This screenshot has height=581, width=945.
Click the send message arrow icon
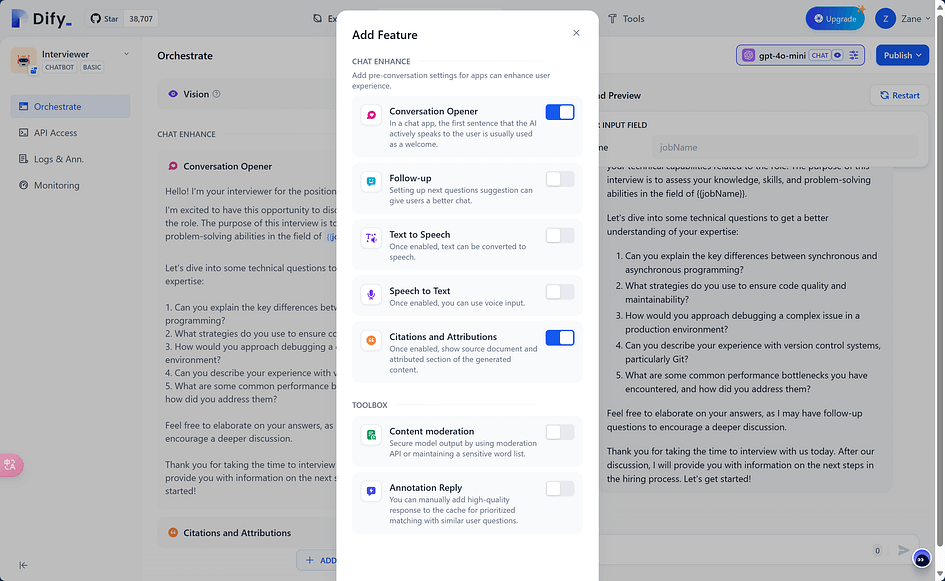tap(903, 550)
